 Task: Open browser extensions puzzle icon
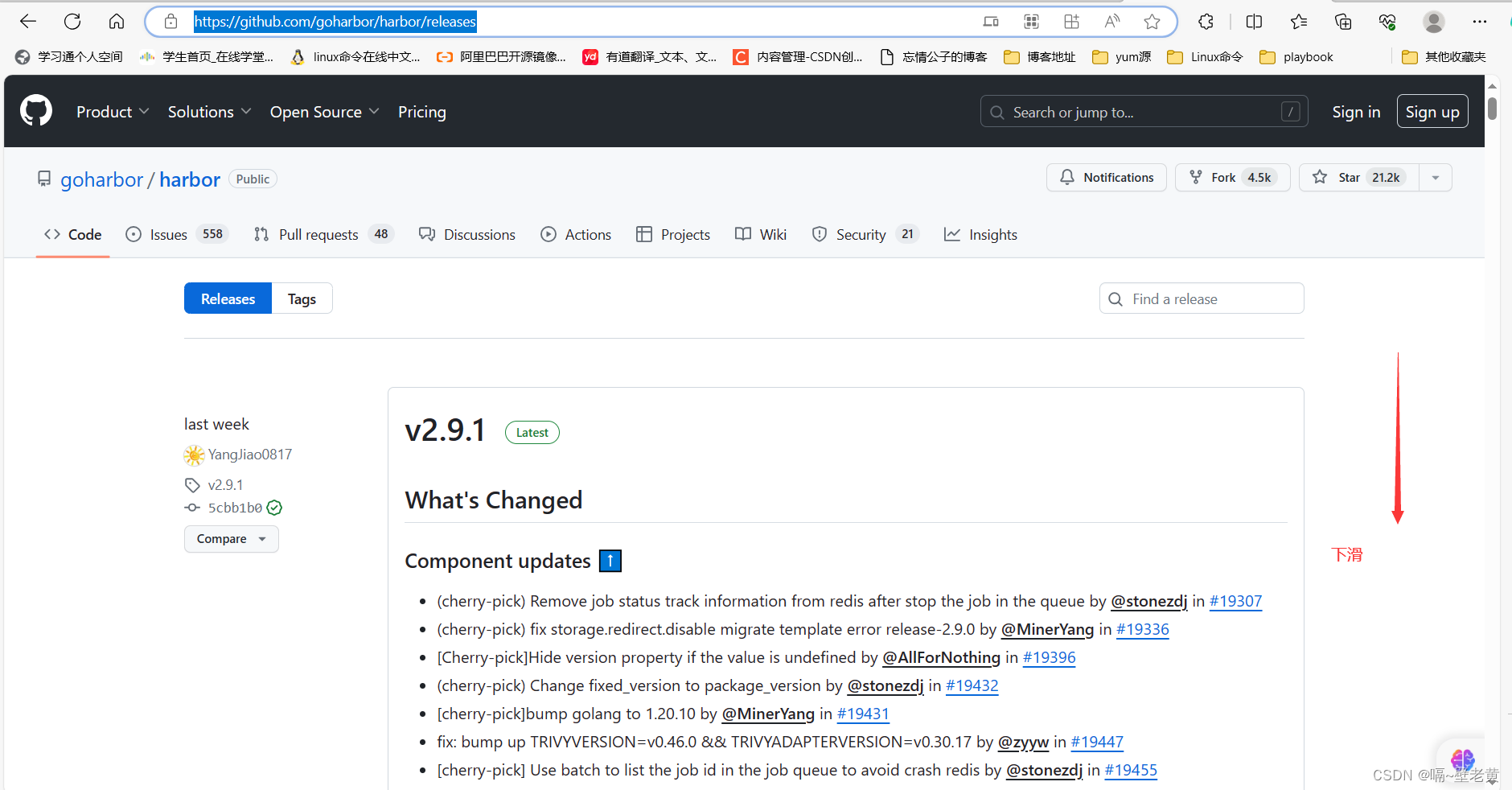[x=1206, y=22]
